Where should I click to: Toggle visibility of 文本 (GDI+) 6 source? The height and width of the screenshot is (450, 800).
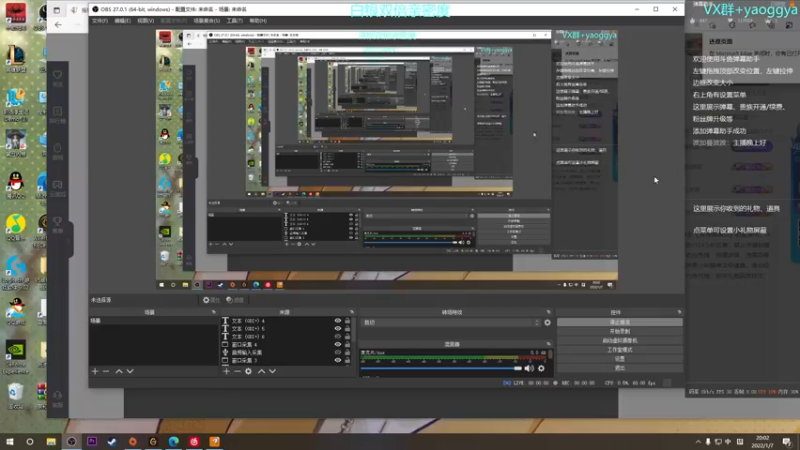[338, 337]
